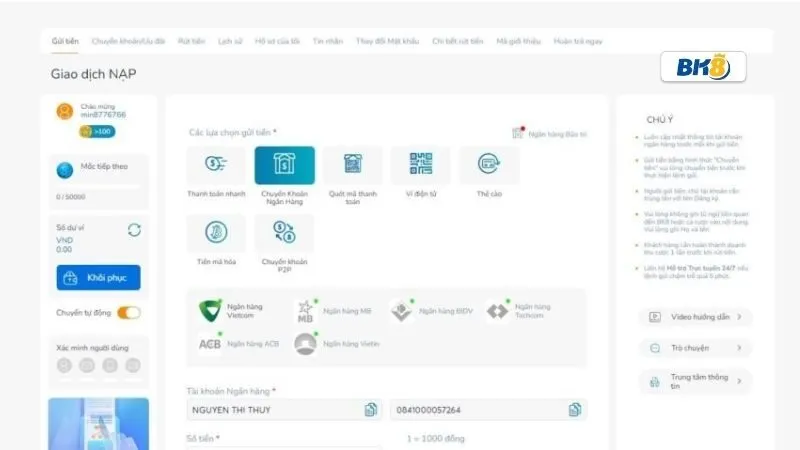This screenshot has width=800, height=450.
Task: Choose Chuyển khoản P2P icon
Action: pos(284,233)
